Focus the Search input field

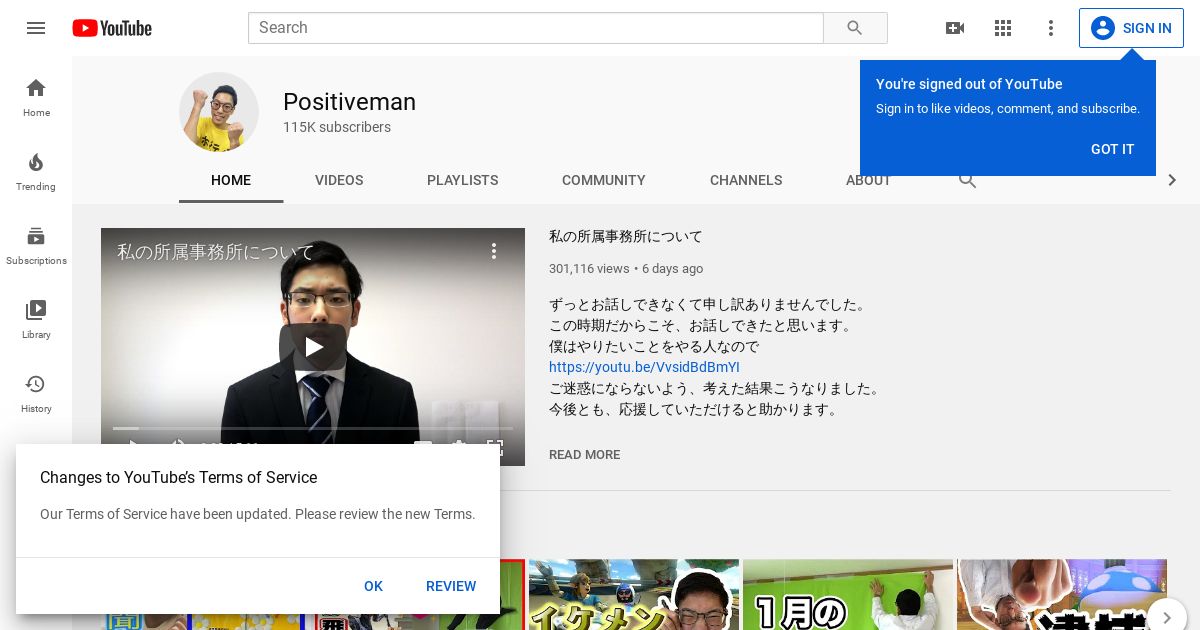(536, 28)
